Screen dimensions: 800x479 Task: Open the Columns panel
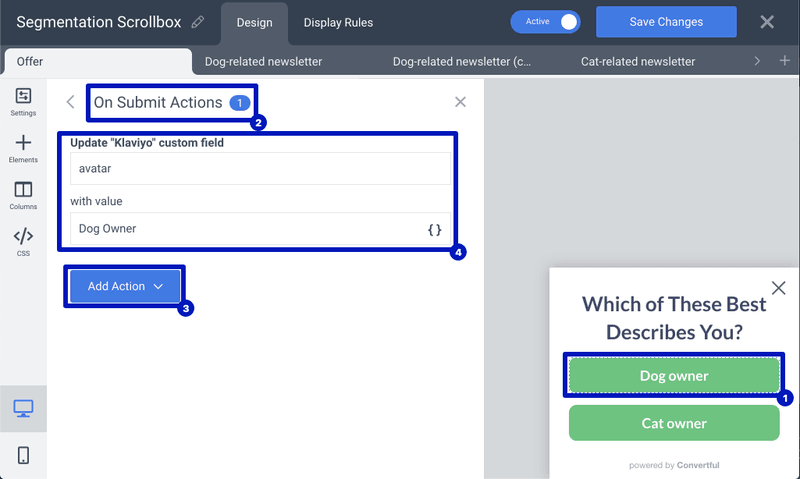point(23,195)
